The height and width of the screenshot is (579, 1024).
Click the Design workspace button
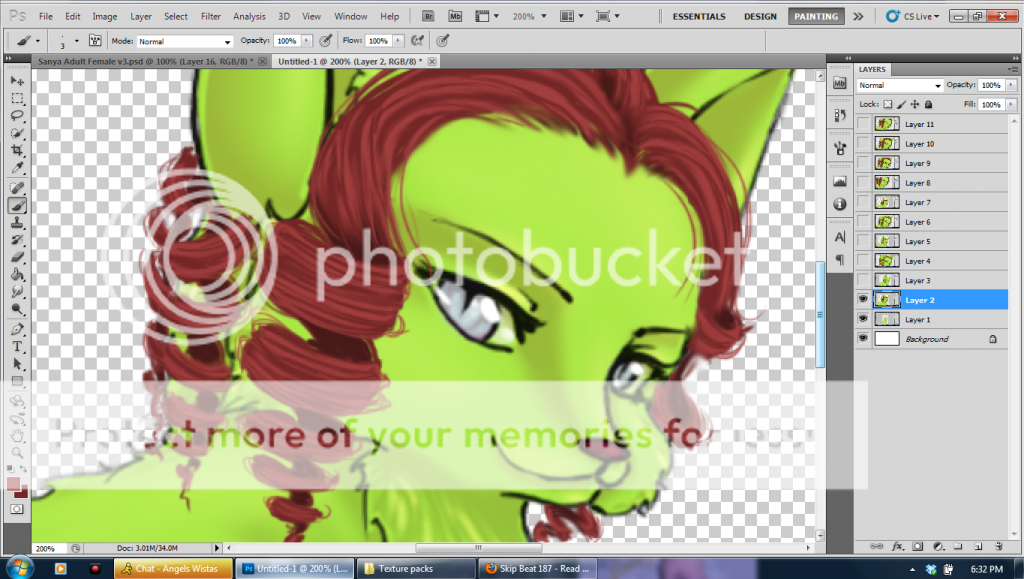tap(760, 16)
